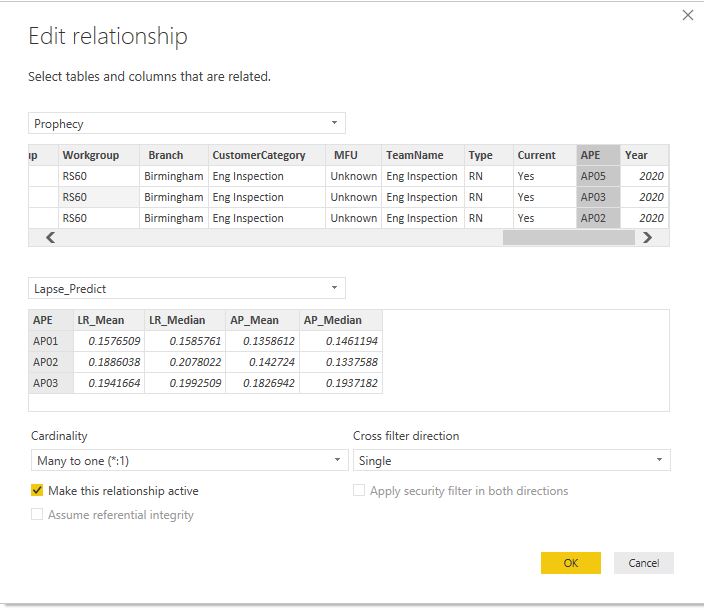Image resolution: width=704 pixels, height=610 pixels.
Task: Click the horizontal scrollbar thumb of Prophecy table
Action: [x=568, y=237]
